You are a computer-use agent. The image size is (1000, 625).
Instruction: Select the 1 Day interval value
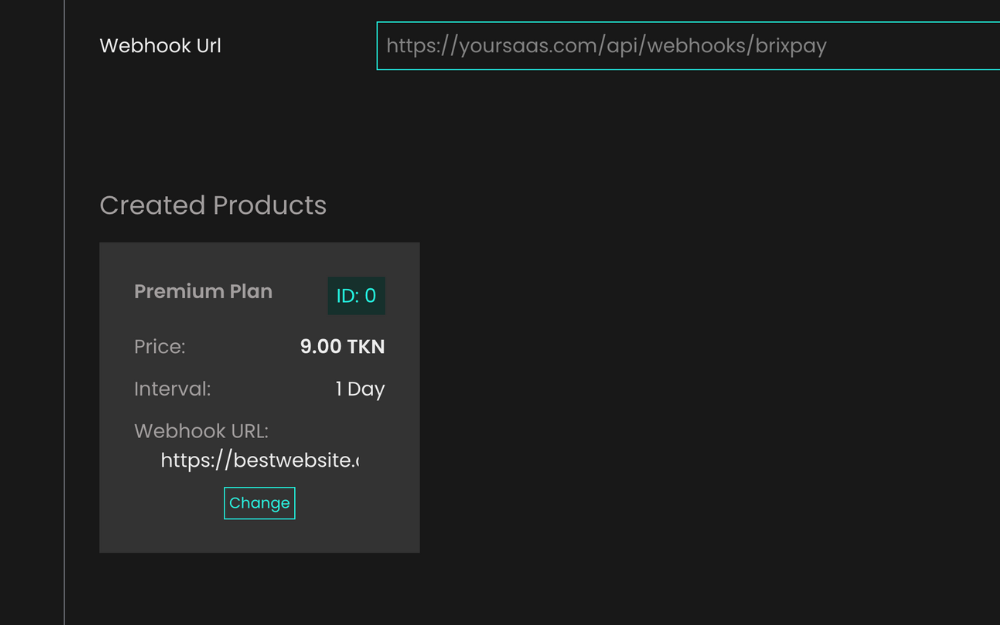pos(360,389)
